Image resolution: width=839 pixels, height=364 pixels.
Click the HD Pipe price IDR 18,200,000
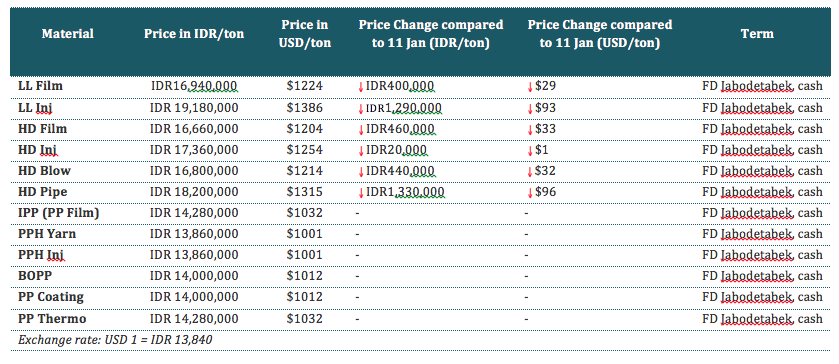(x=194, y=192)
